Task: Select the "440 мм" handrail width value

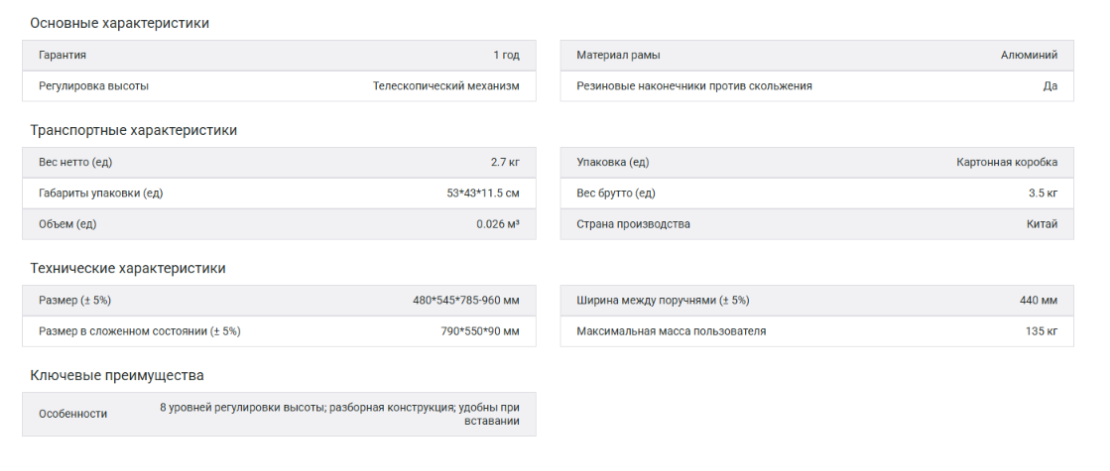Action: 1038,301
